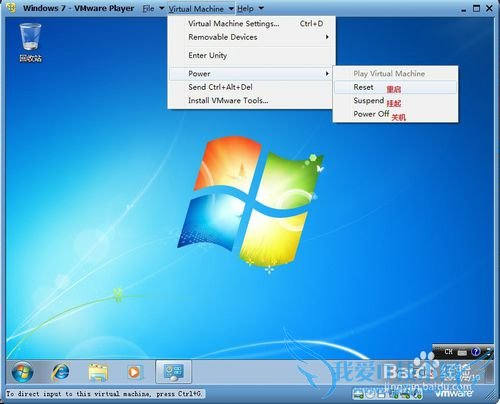This screenshot has width=500, height=404.
Task: Minimize the VMware Player window
Action: tap(463, 10)
